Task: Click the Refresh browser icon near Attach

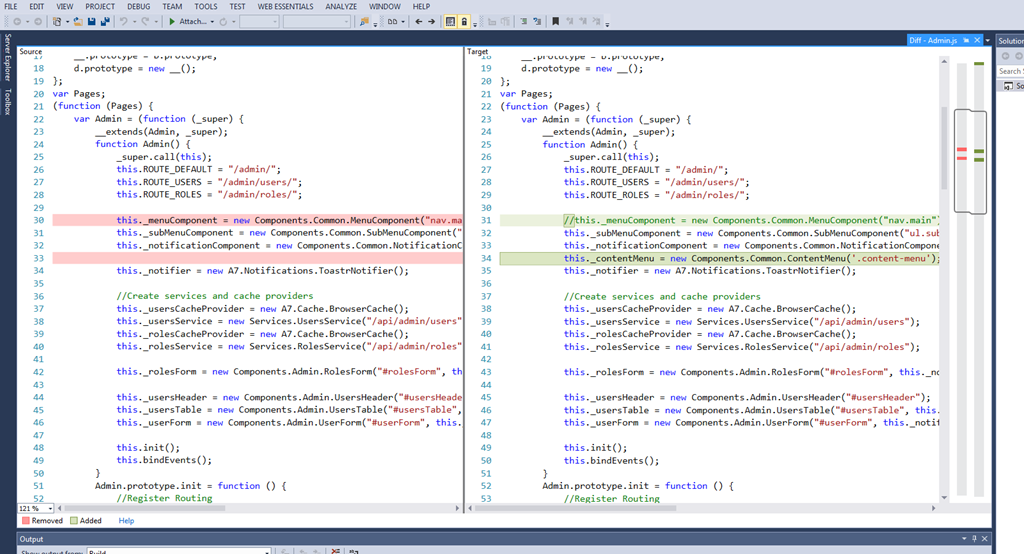Action: (x=223, y=22)
